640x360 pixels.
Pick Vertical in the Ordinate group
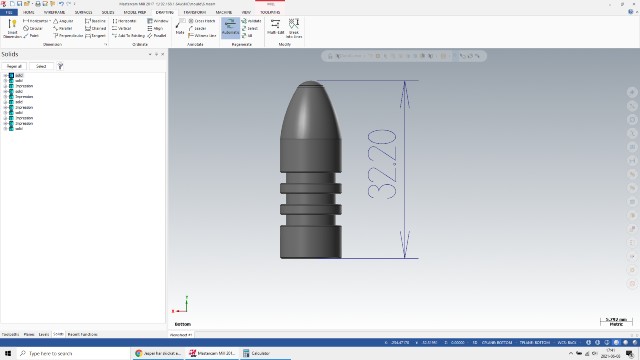pos(122,29)
